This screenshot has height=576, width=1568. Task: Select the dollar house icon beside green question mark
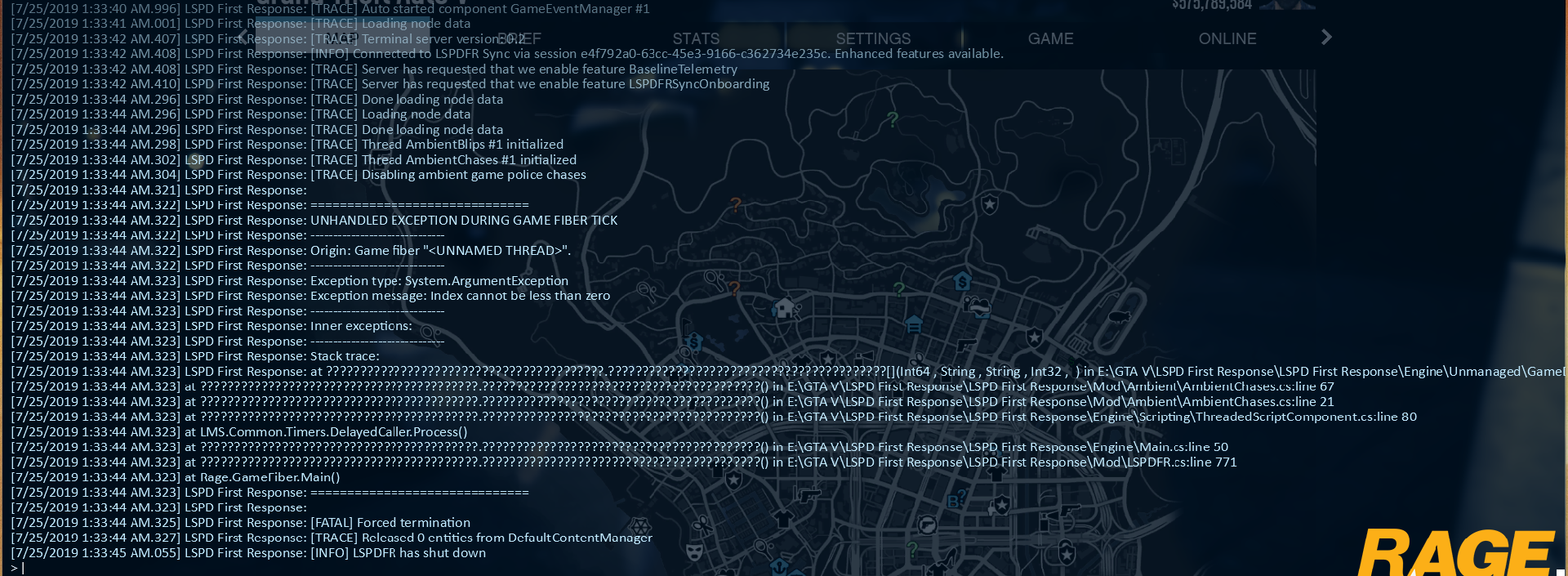963,282
